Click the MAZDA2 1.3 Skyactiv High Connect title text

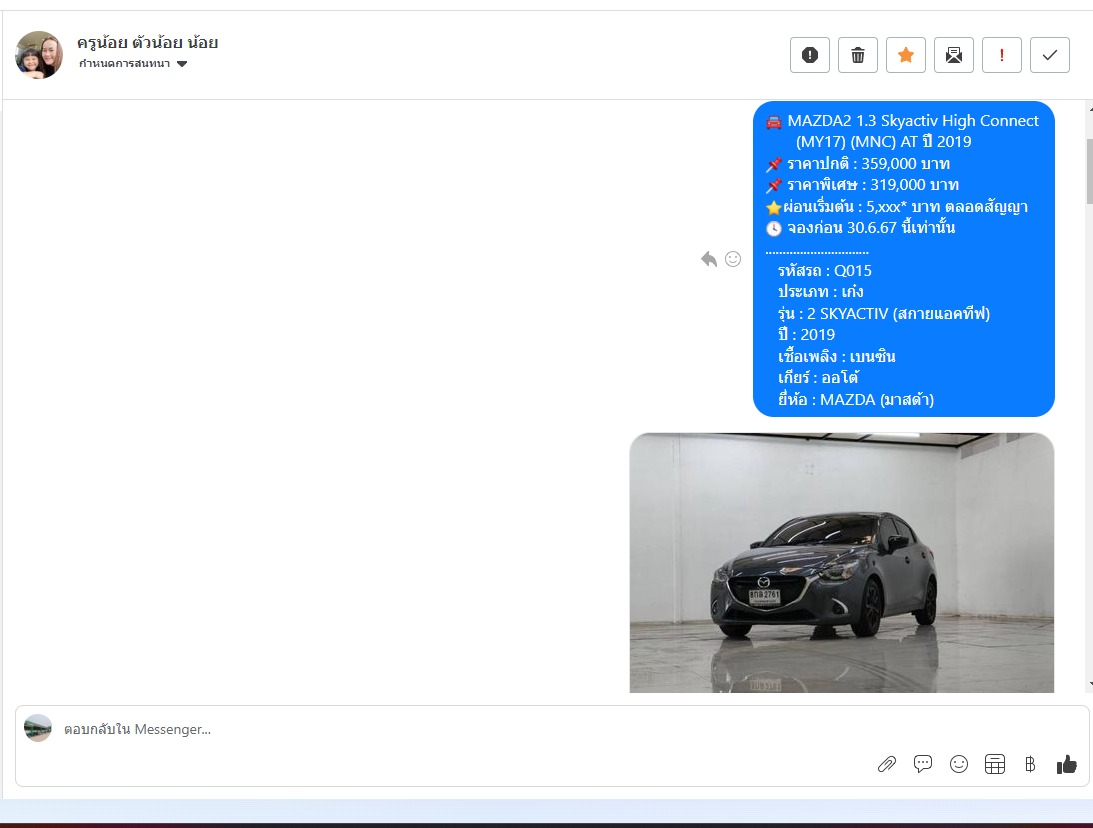[913, 121]
